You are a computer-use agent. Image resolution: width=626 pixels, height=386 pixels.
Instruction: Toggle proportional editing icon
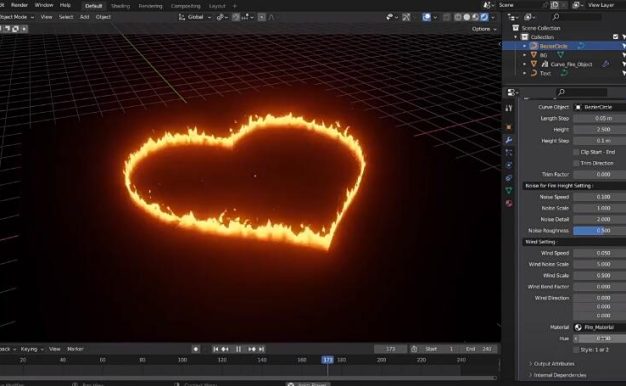pos(261,17)
